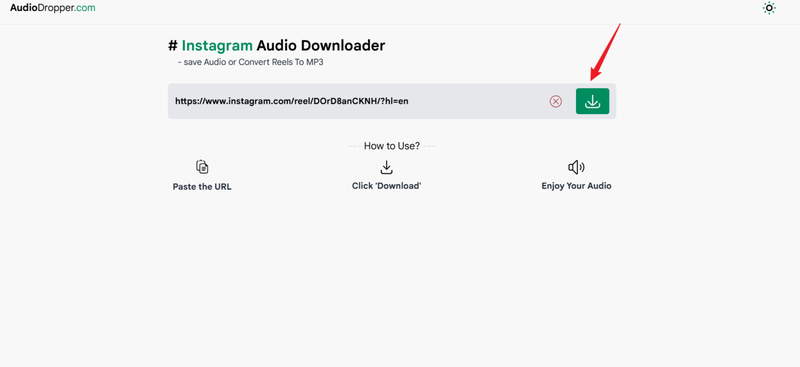Toggle the light/dark theme sun icon
Screen dimensions: 800x367
(x=769, y=8)
